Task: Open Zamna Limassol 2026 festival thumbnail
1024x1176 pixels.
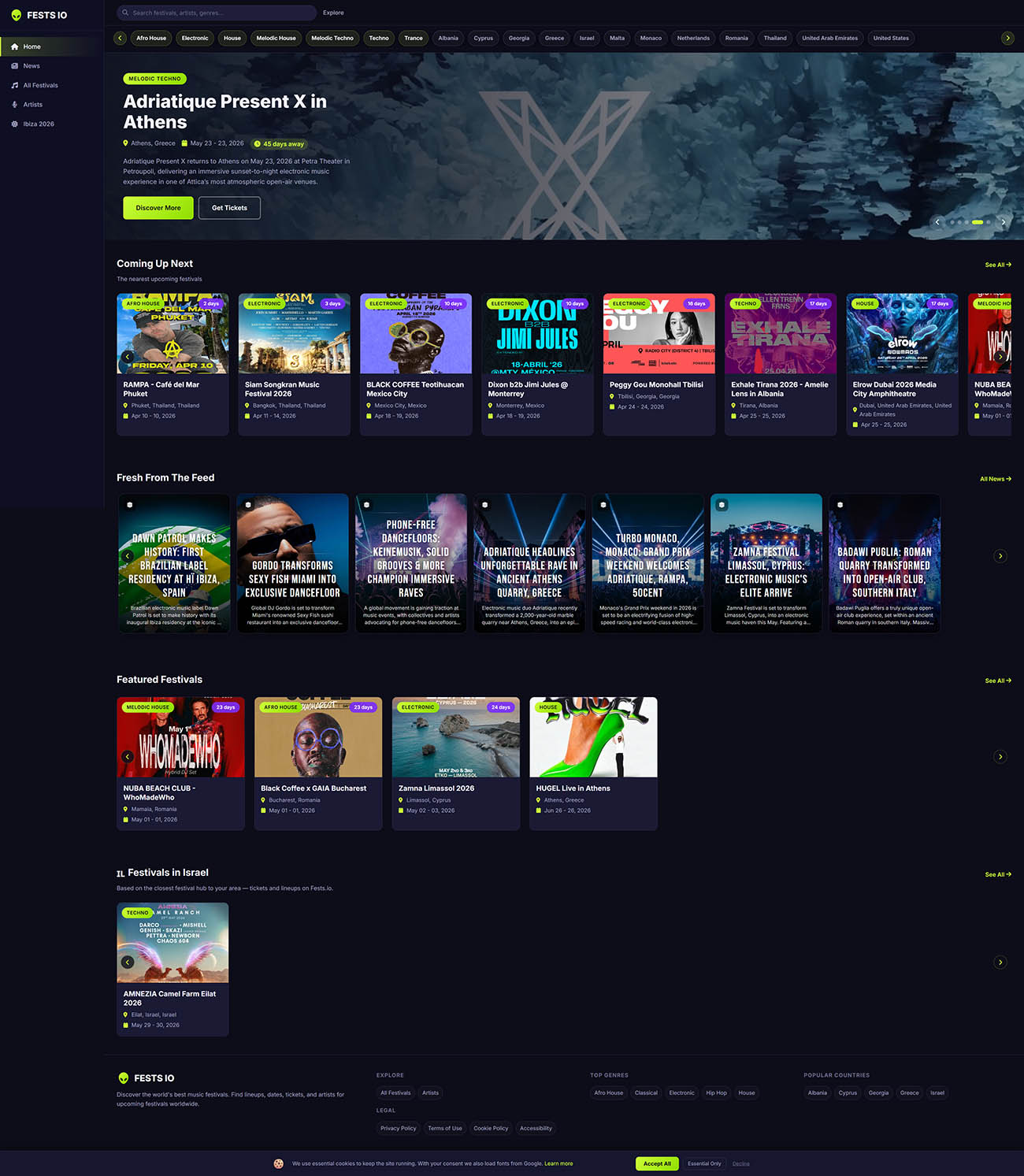Action: pos(456,737)
